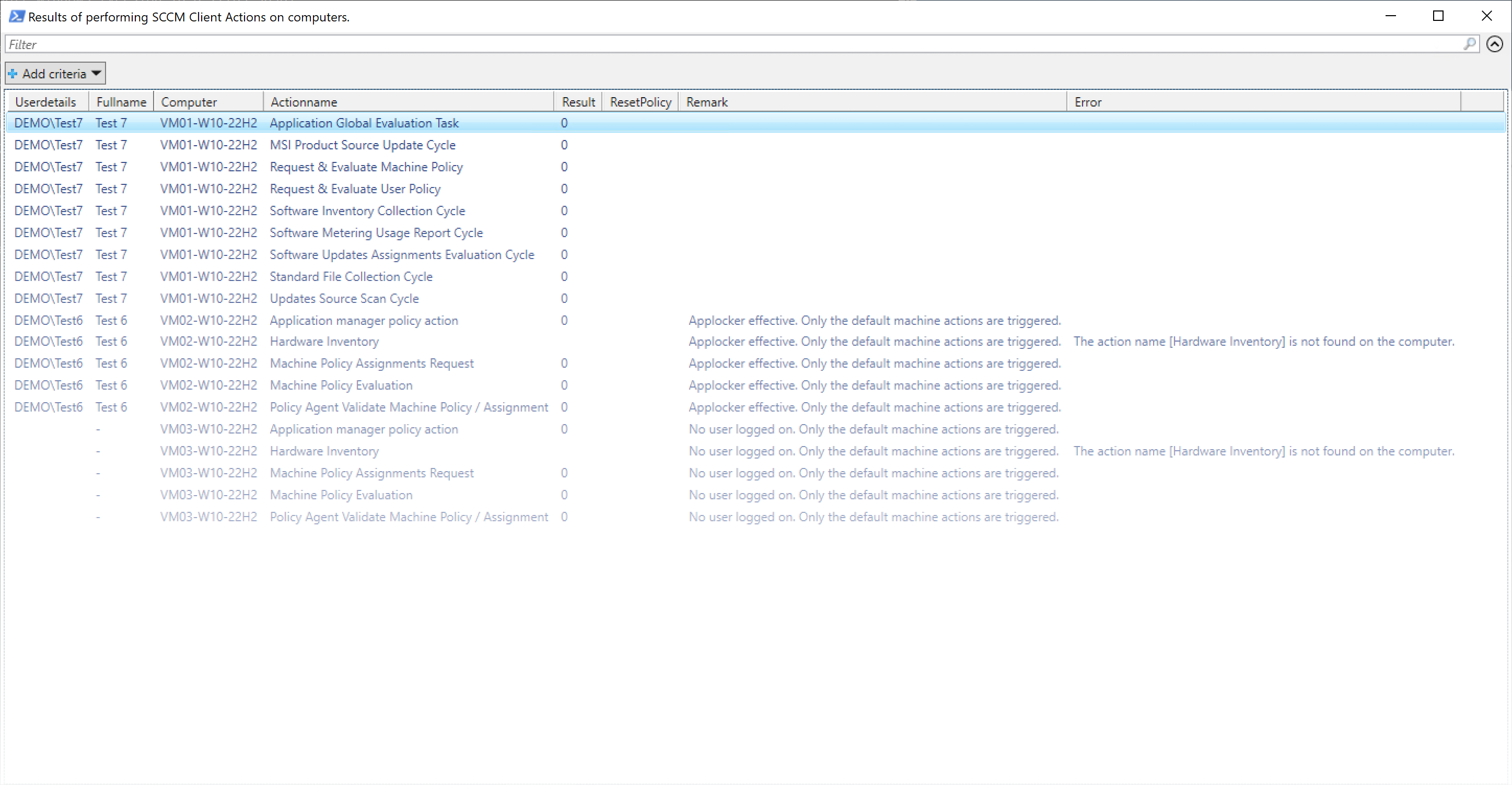1512x785 pixels.
Task: Select the Application Global Evaluation Task row
Action: point(364,123)
